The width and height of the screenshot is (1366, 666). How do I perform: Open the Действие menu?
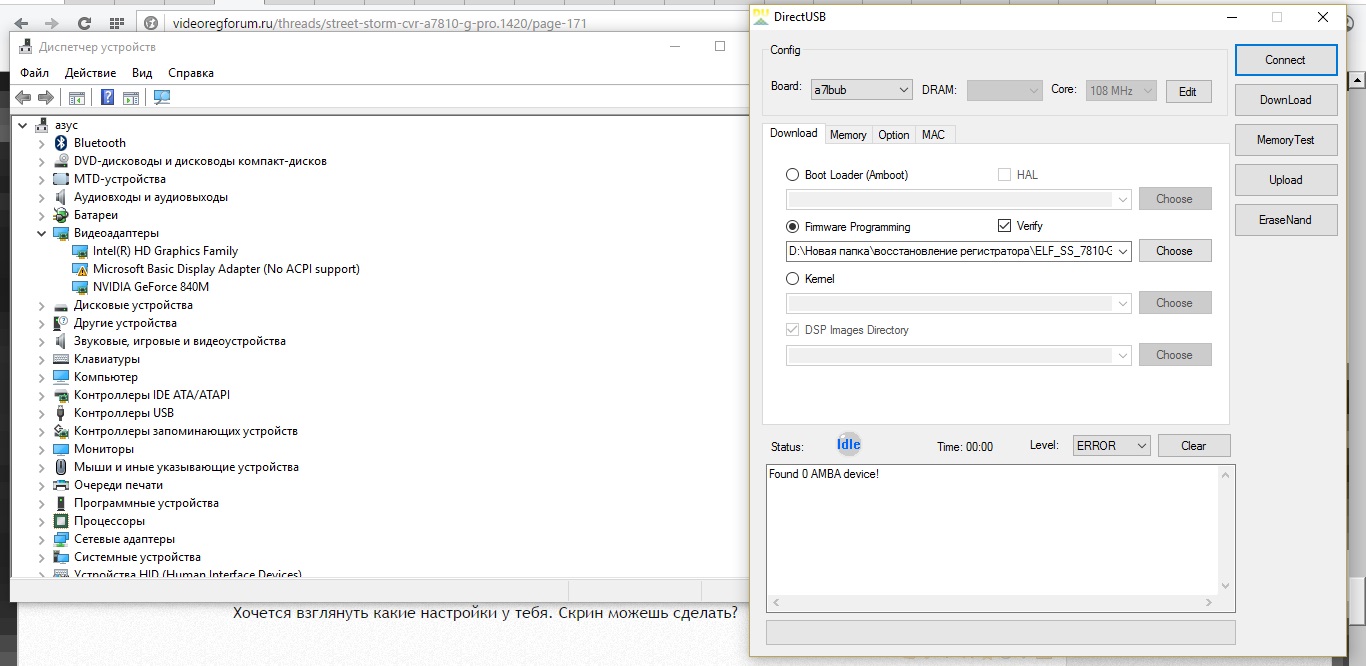(90, 73)
